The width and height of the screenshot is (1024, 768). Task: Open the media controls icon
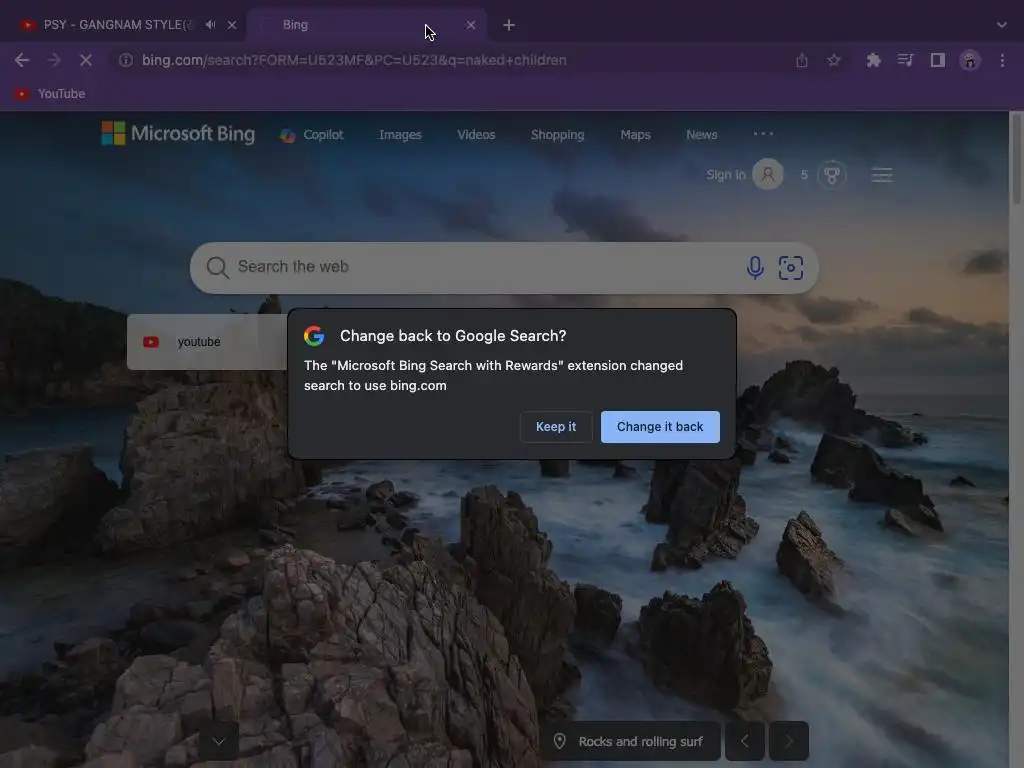(x=905, y=60)
